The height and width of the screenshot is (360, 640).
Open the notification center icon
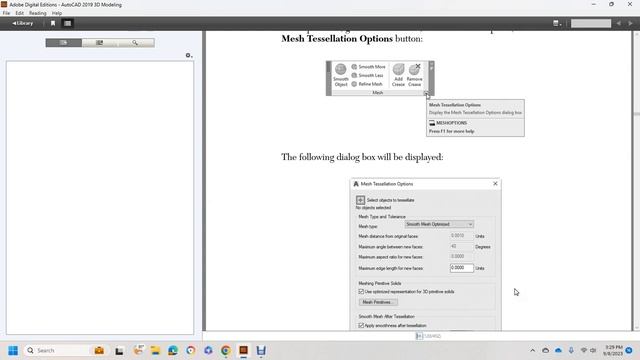(629, 350)
